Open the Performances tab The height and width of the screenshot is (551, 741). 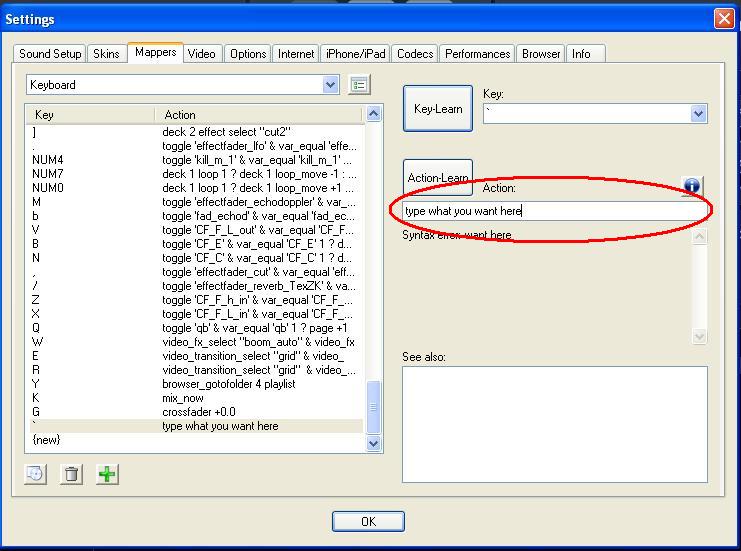[x=477, y=54]
